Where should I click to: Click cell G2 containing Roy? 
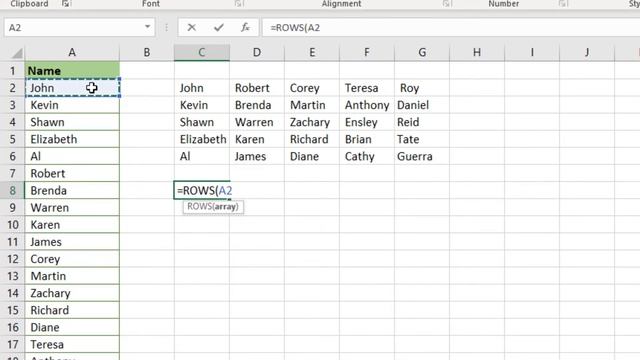click(x=422, y=88)
